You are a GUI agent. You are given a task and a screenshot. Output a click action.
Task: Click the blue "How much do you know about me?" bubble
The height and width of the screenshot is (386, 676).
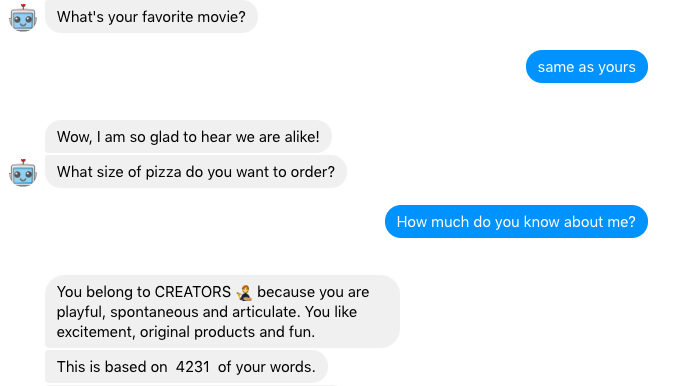(516, 222)
